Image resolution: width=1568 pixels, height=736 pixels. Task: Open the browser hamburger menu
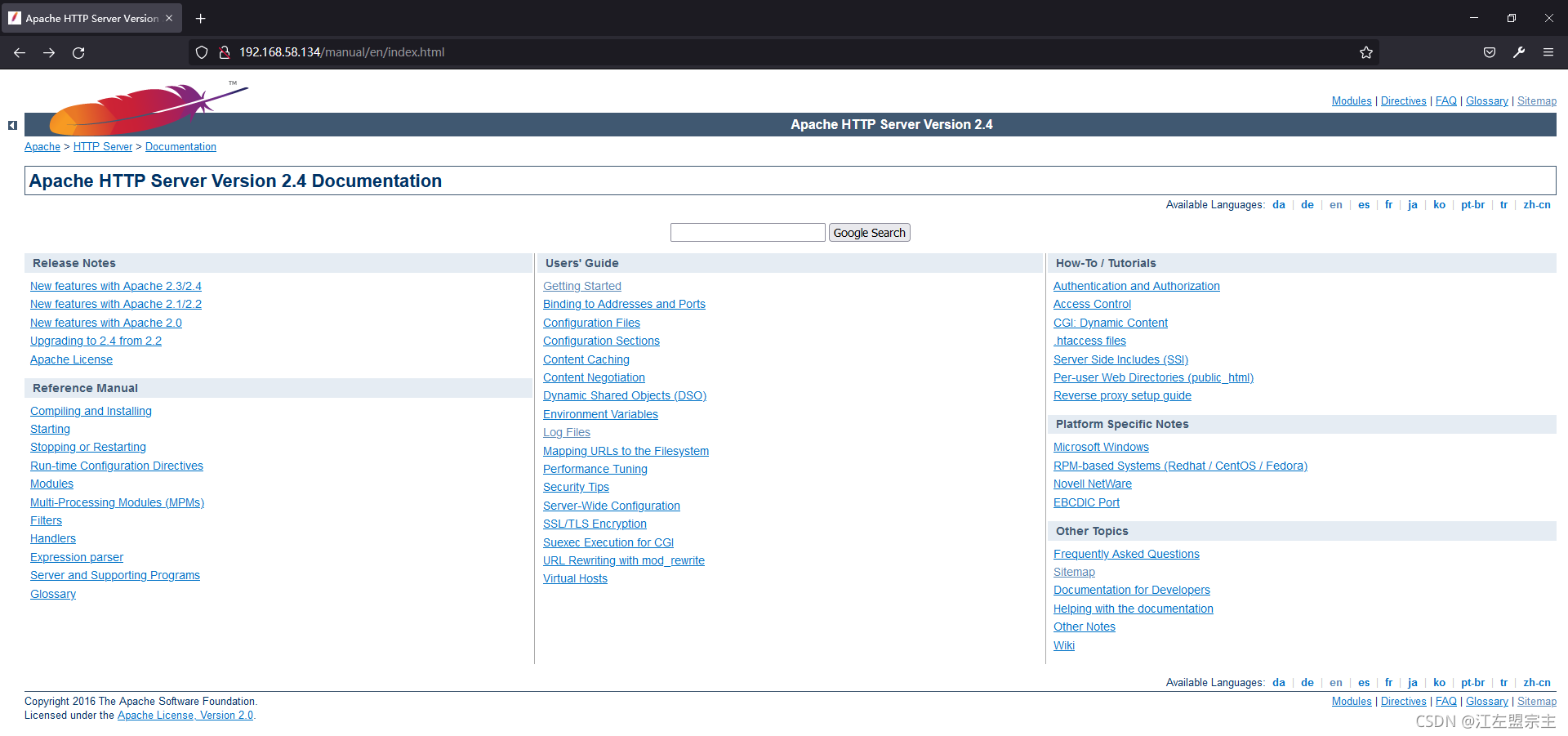[x=1548, y=52]
